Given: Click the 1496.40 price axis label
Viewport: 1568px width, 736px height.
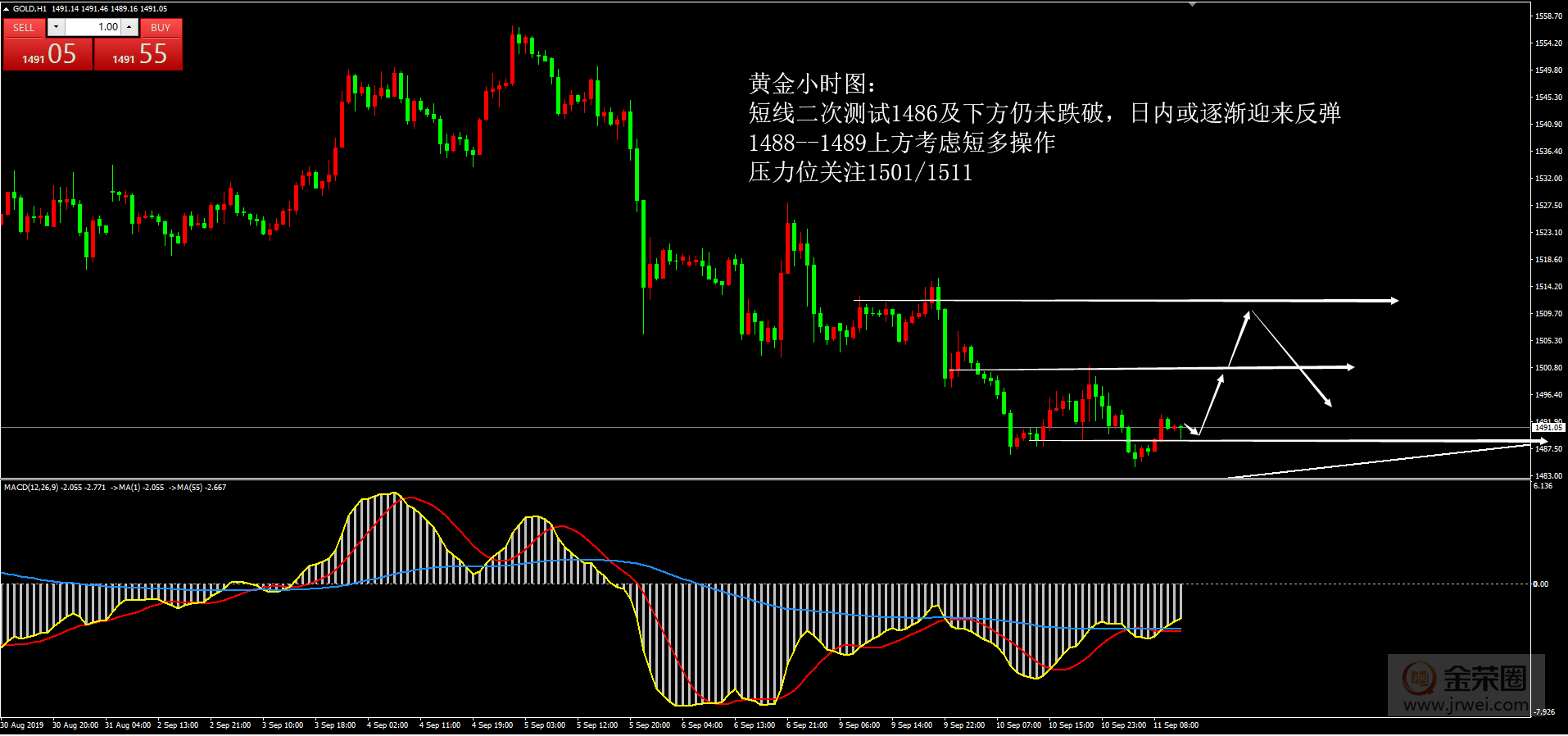Looking at the screenshot, I should [1548, 394].
